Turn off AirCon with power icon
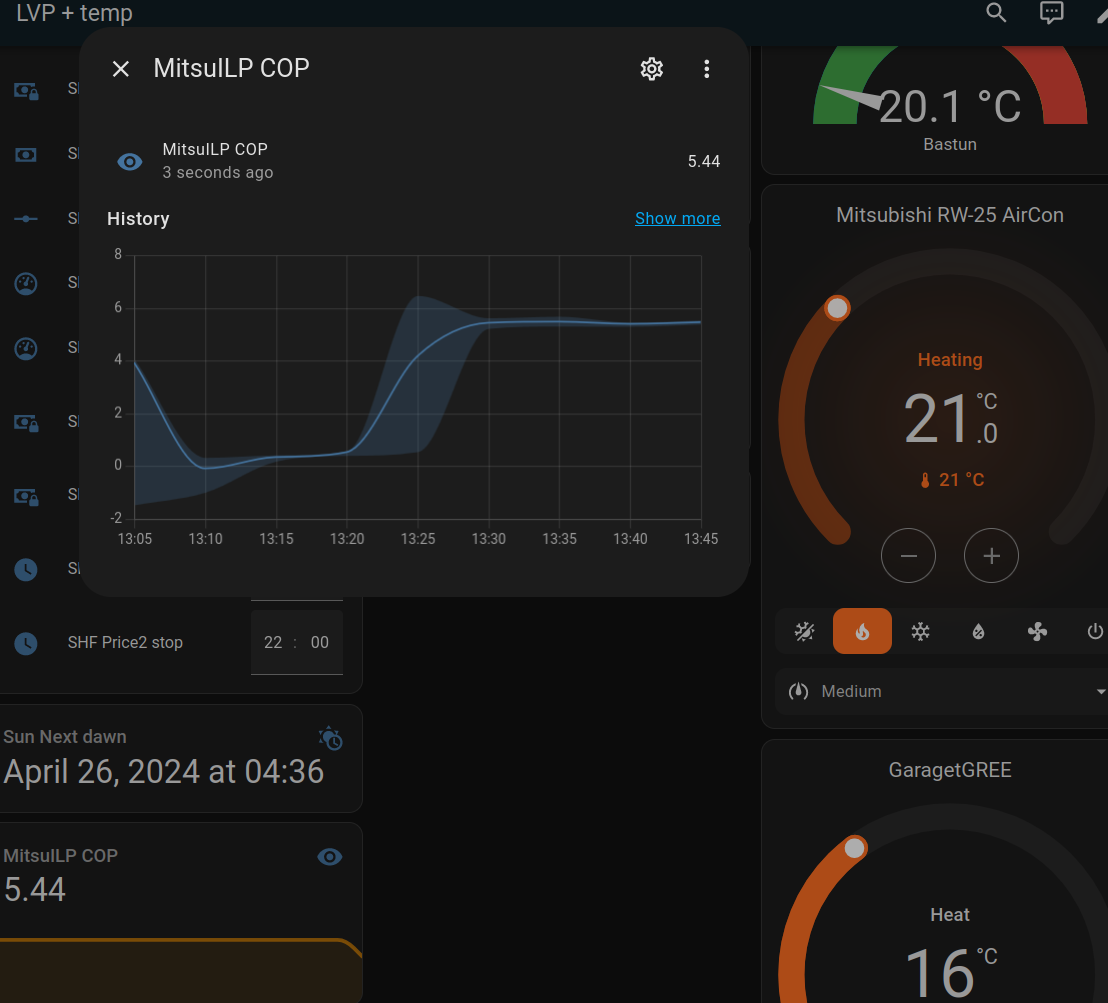The height and width of the screenshot is (1003, 1108). click(1095, 631)
